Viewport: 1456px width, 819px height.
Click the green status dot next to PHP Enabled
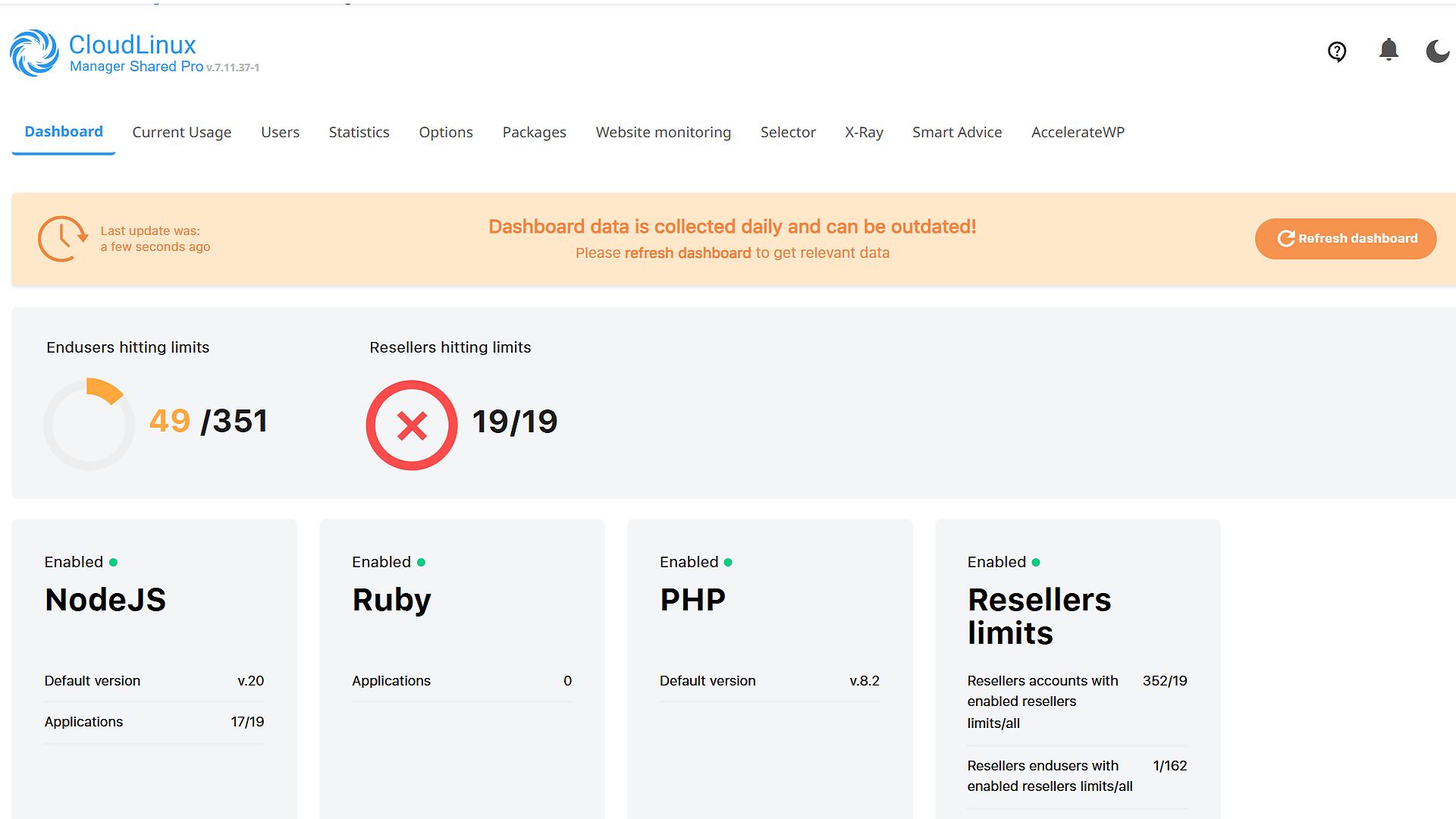click(728, 563)
